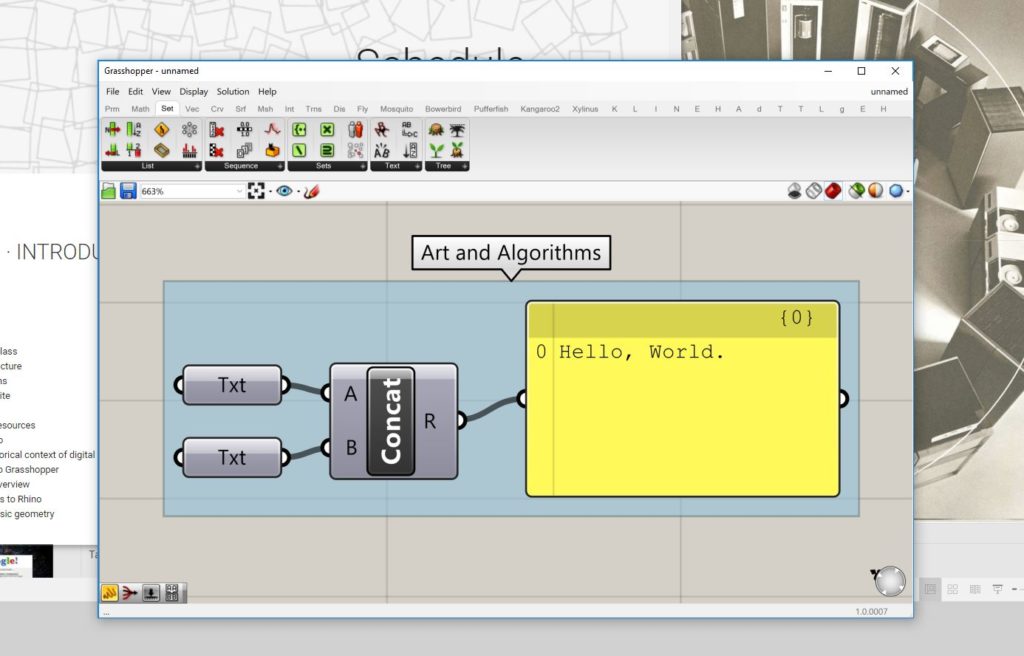Click the upper Txt parameter component

click(x=232, y=385)
